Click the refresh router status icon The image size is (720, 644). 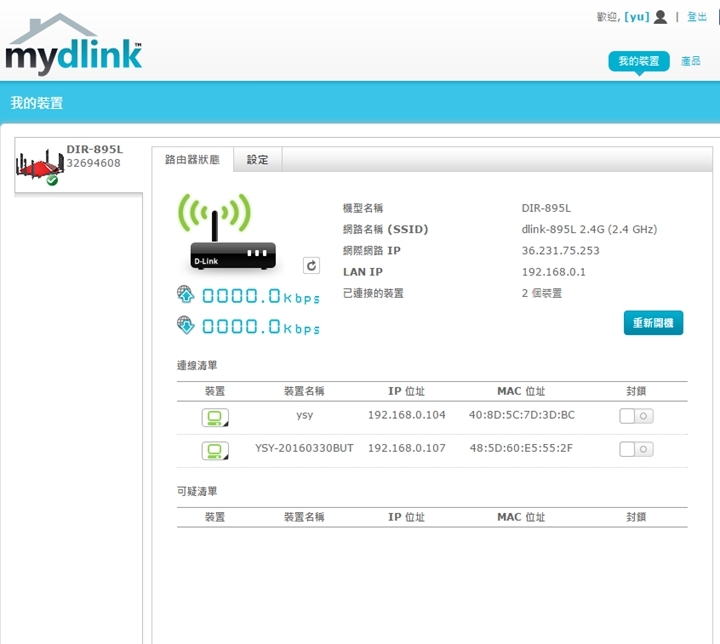[x=311, y=266]
